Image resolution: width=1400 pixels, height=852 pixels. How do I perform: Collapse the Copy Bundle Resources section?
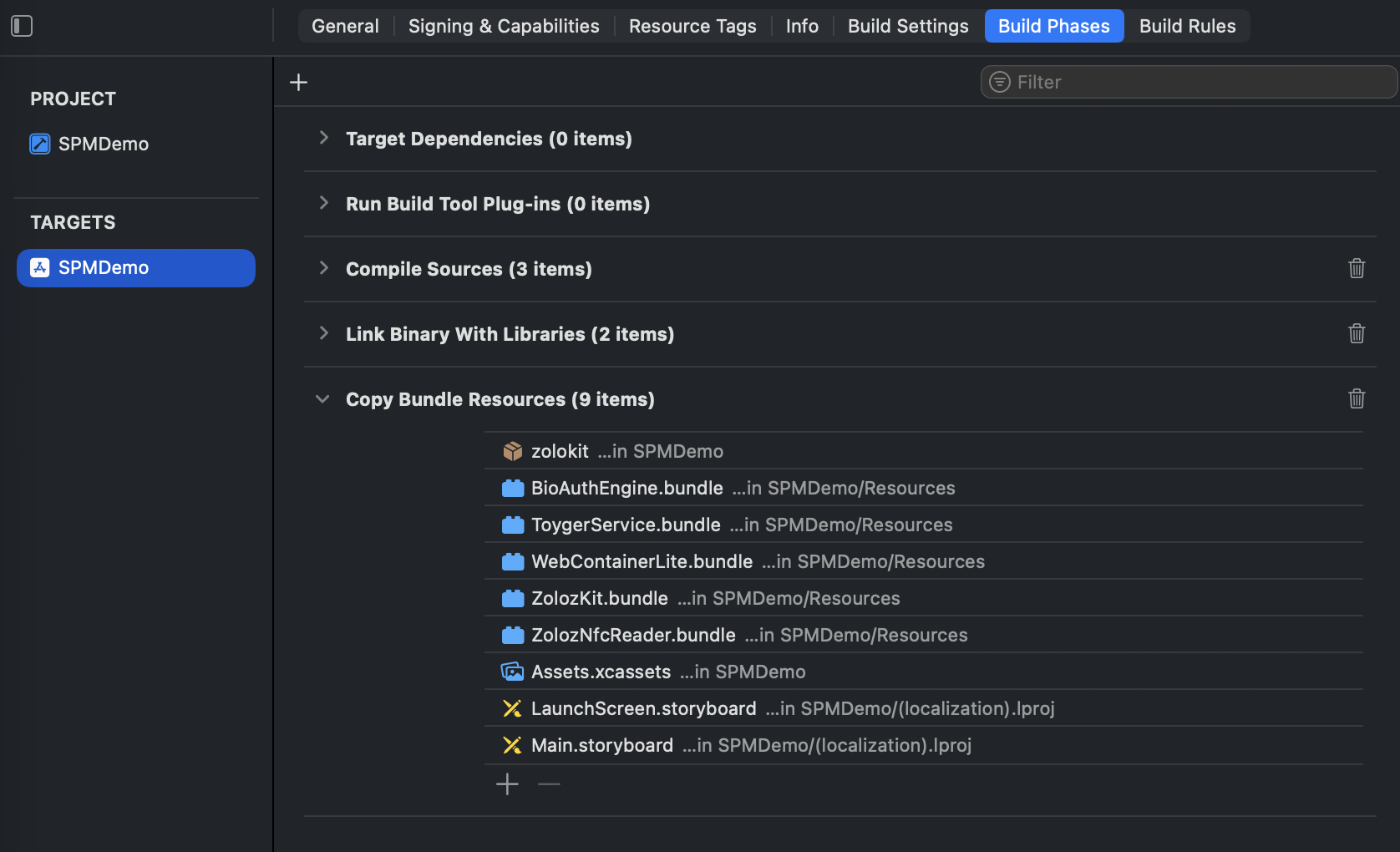click(322, 399)
